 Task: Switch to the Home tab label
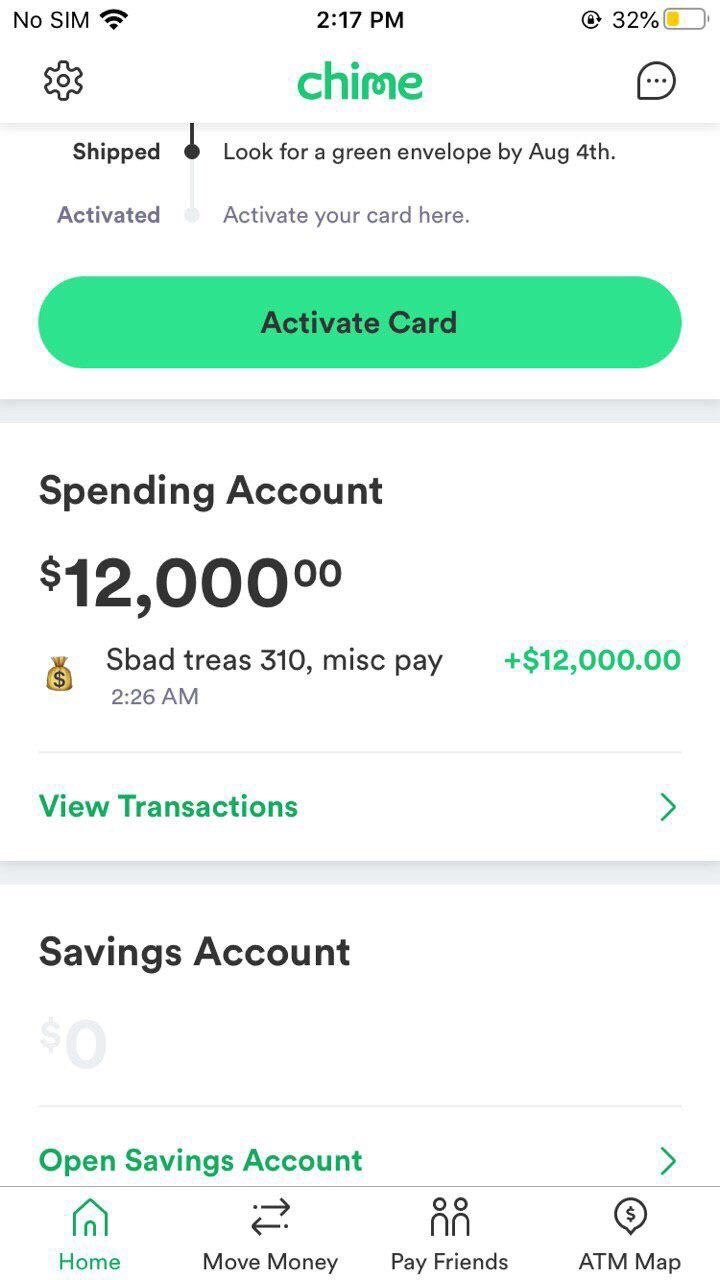(89, 1262)
